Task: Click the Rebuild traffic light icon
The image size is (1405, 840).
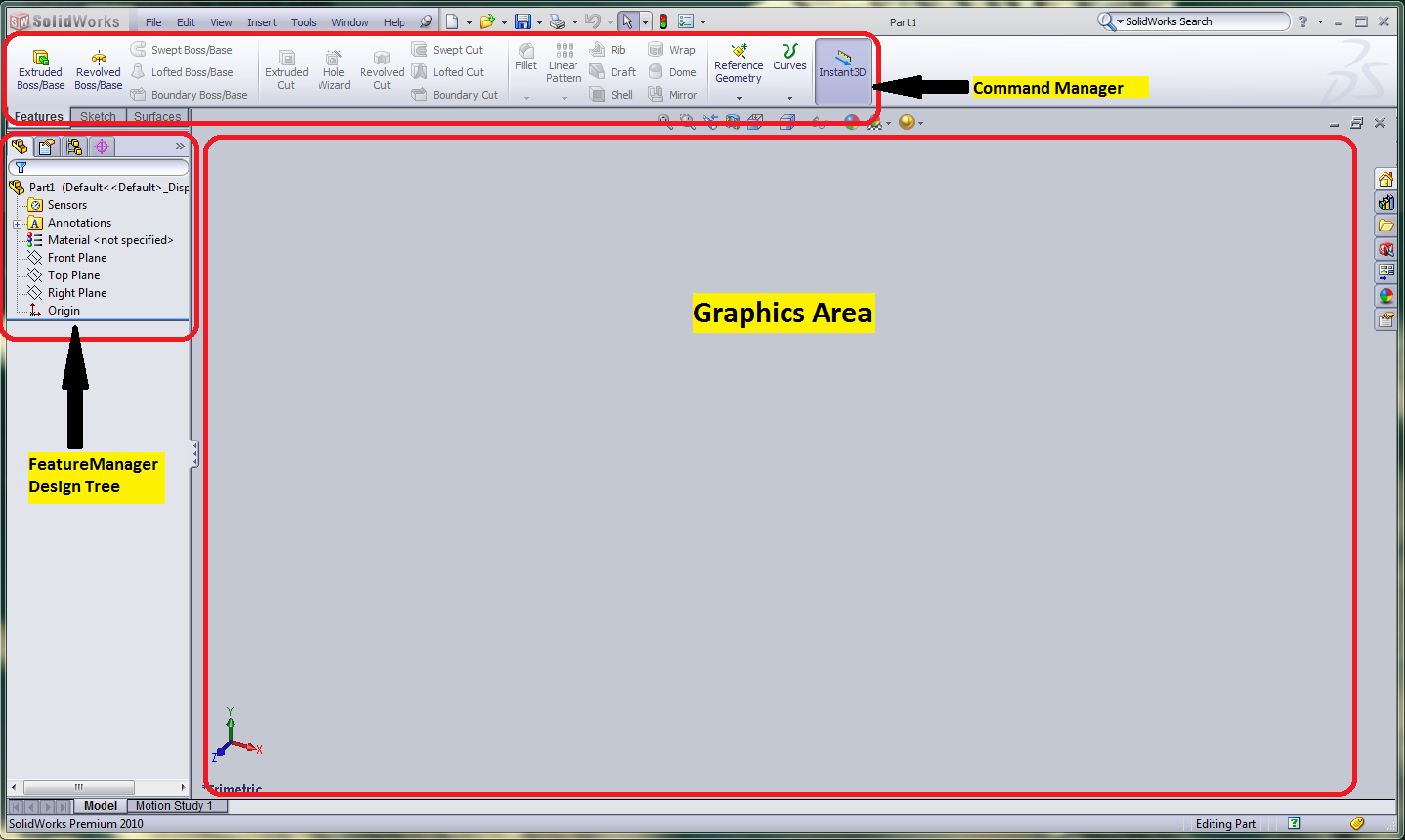Action: [662, 21]
